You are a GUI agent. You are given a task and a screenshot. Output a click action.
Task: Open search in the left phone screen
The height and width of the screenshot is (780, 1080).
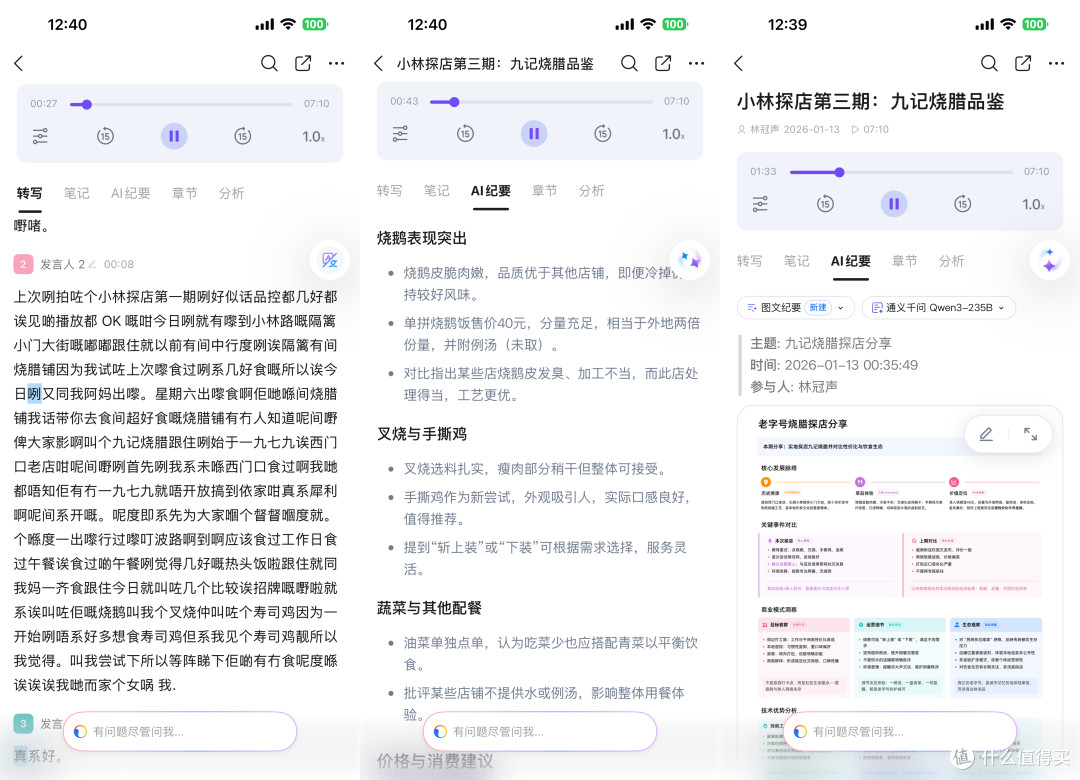coord(269,63)
